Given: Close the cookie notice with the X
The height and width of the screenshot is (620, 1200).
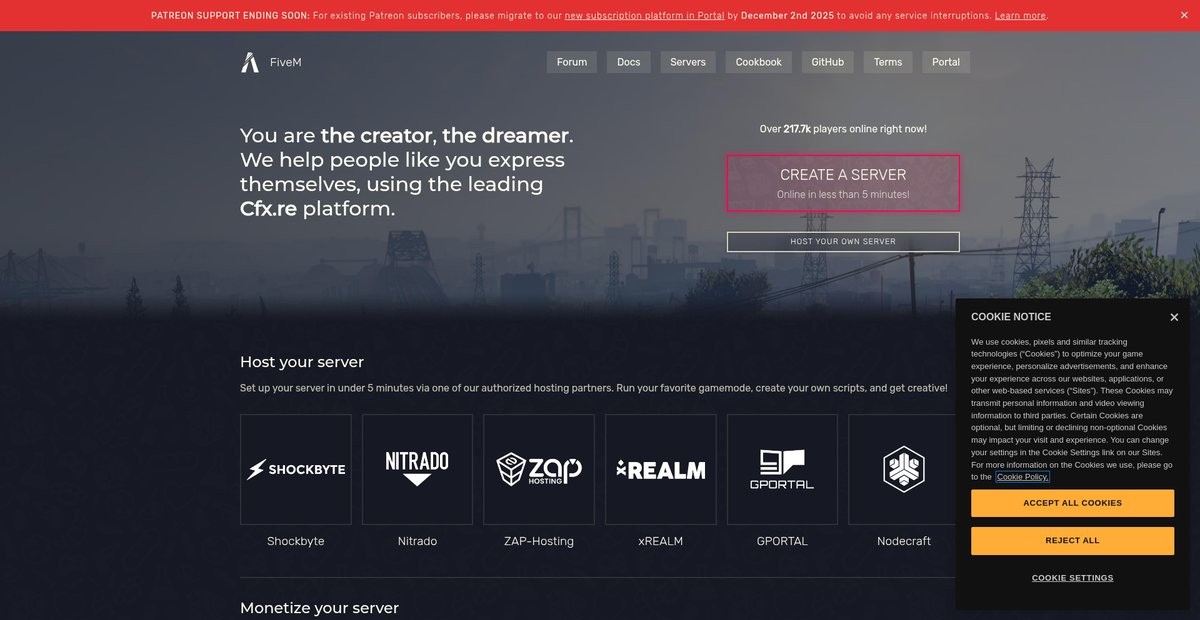Looking at the screenshot, I should coord(1174,317).
